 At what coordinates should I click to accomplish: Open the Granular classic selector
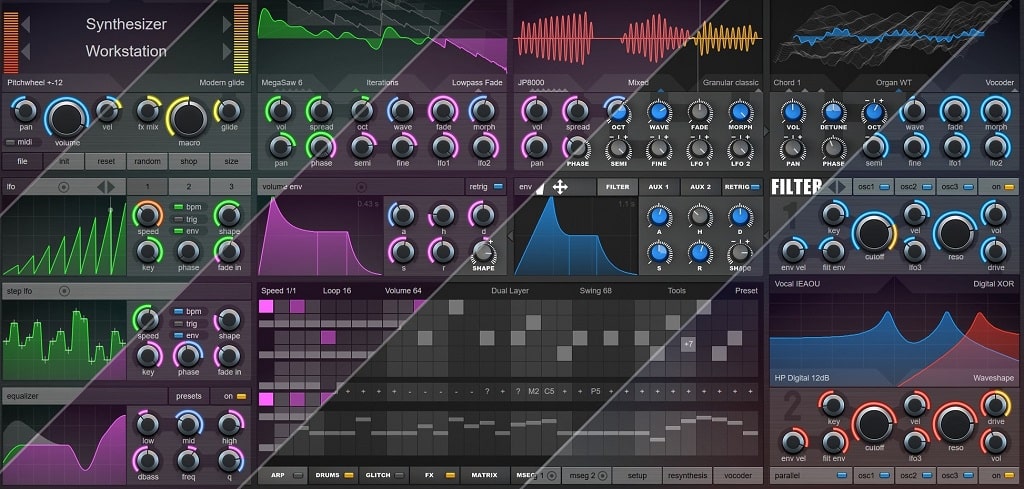(x=731, y=83)
